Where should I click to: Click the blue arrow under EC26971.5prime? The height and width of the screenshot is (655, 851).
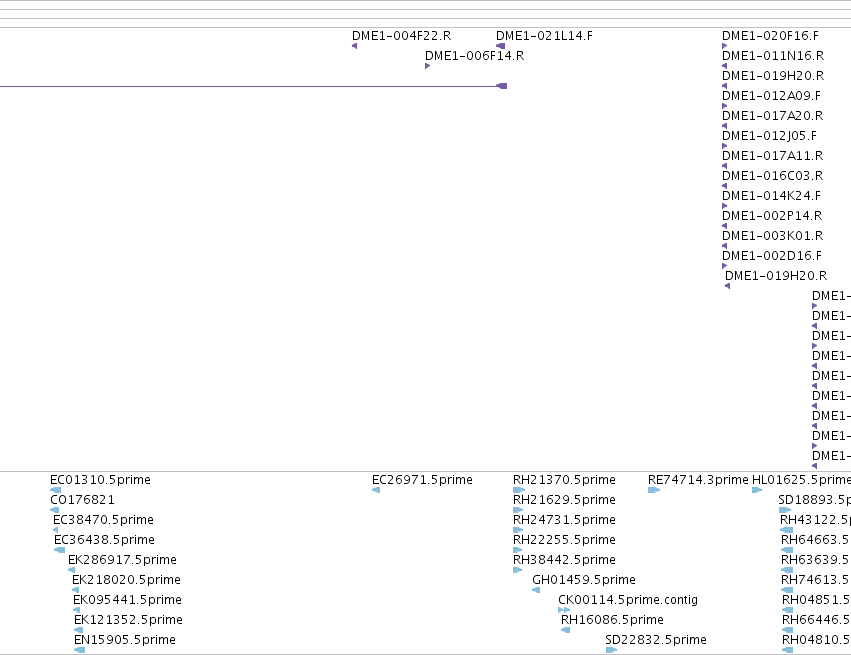376,490
